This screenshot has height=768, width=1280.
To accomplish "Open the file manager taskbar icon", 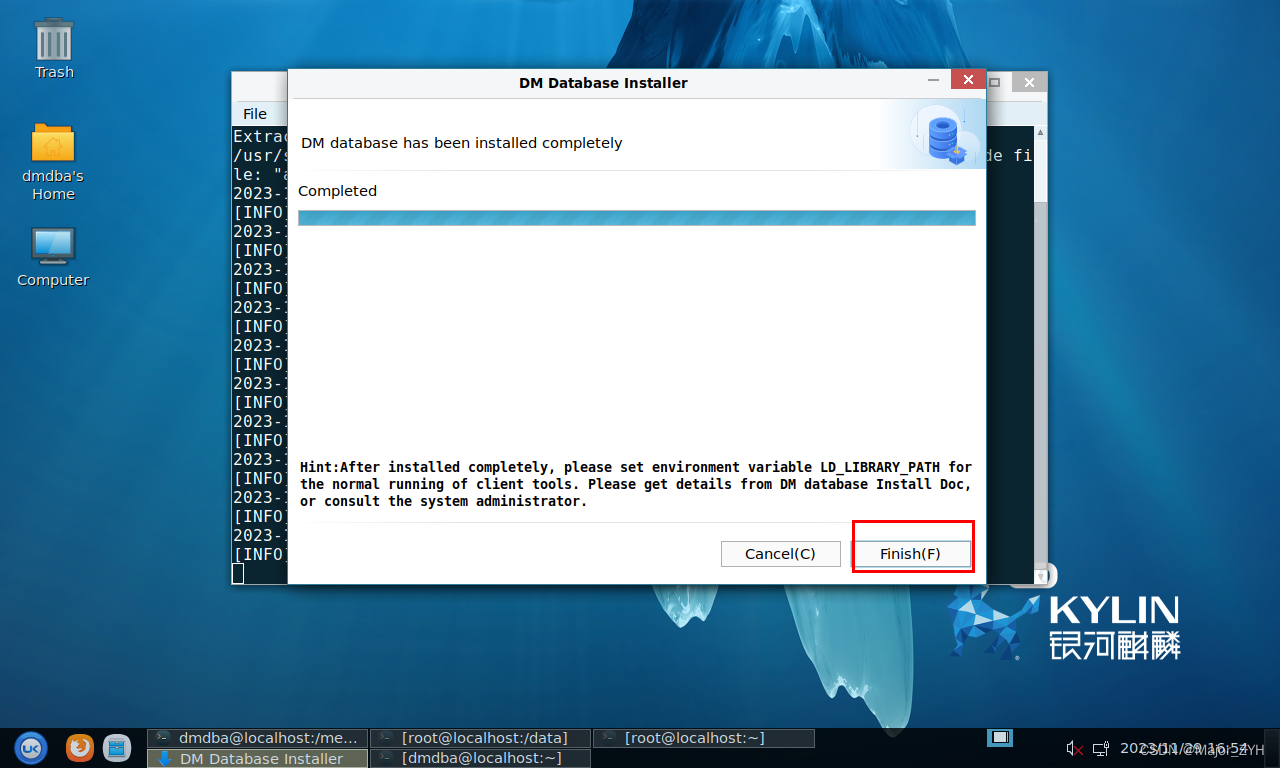I will coord(117,747).
